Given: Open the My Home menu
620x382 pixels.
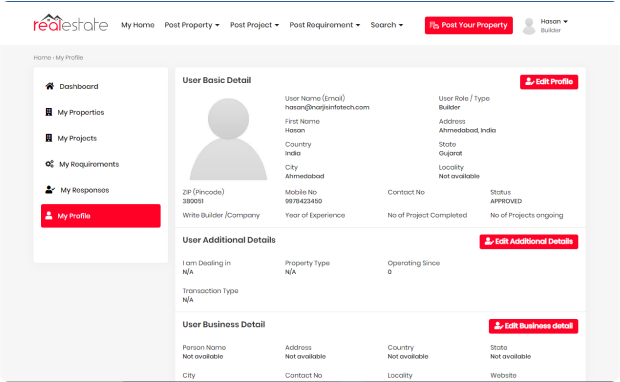Looking at the screenshot, I should tap(138, 25).
